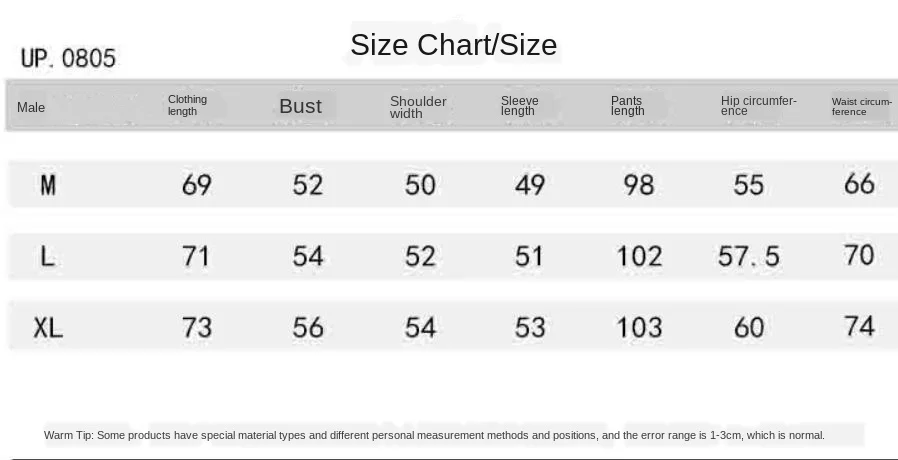The image size is (898, 460).
Task: Select the M size row label
Action: tap(49, 185)
